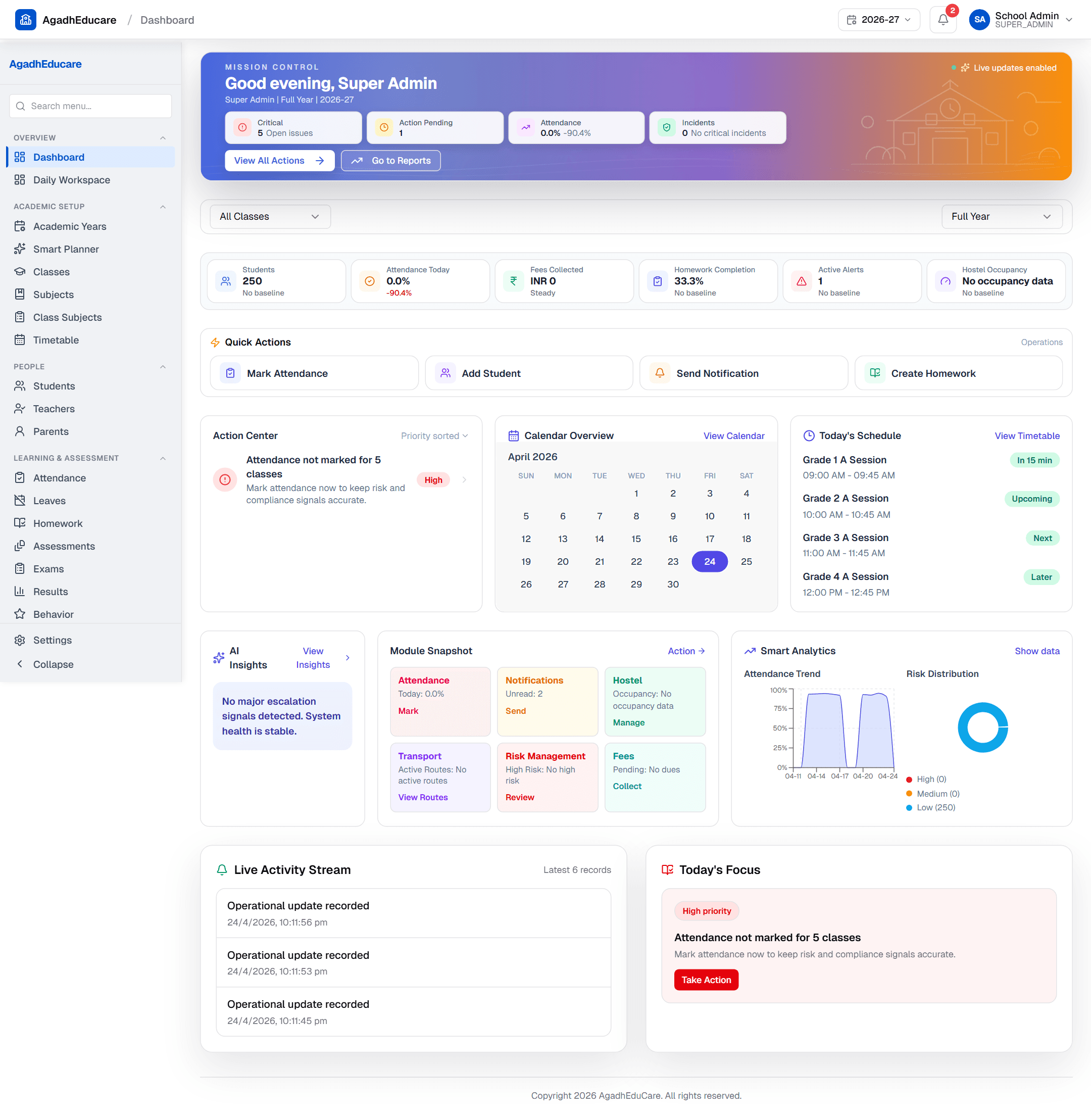Viewport: 1091px width, 1120px height.
Task: Open the 2026-27 academic year dropdown
Action: pos(878,20)
